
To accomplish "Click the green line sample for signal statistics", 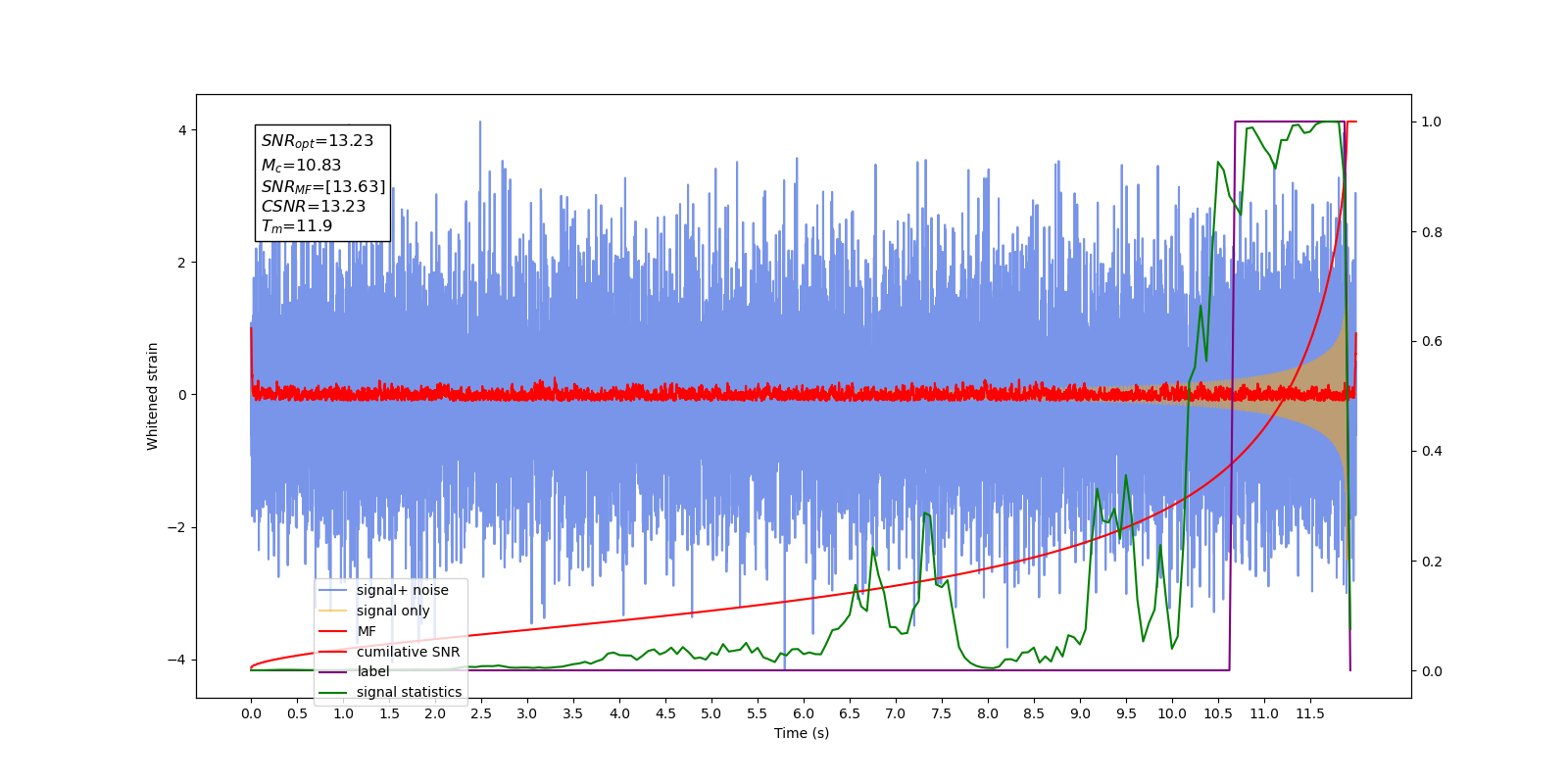I will pos(333,692).
